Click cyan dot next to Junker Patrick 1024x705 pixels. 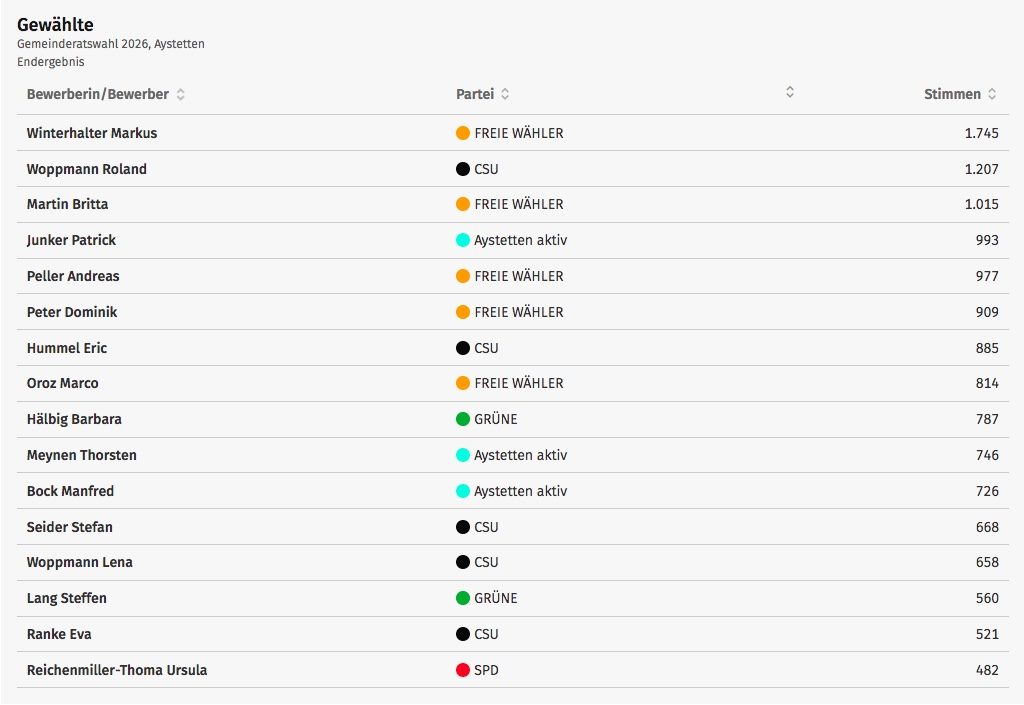pyautogui.click(x=463, y=240)
